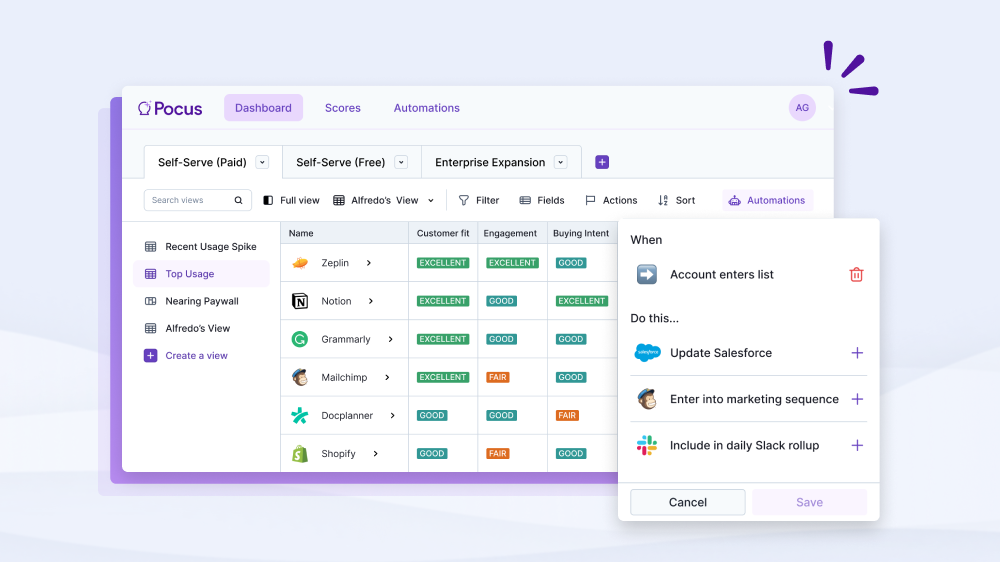Viewport: 1000px width, 562px height.
Task: Open the Top Usage view
Action: (201, 274)
